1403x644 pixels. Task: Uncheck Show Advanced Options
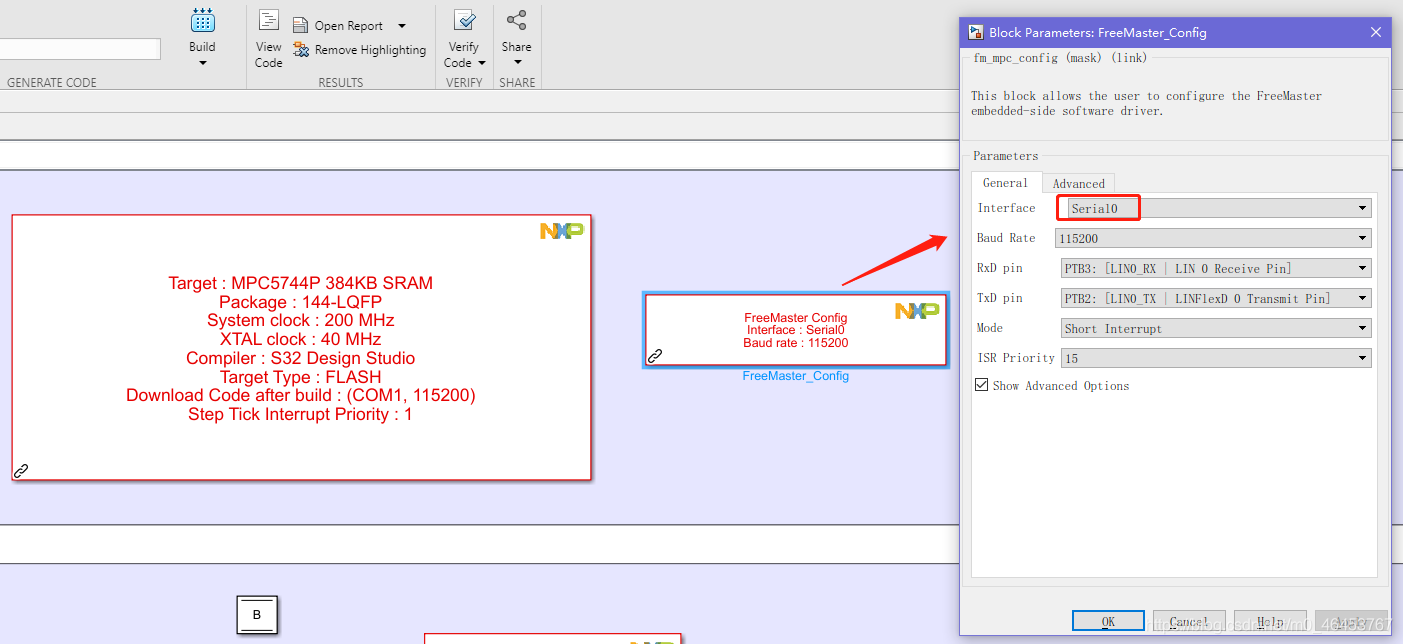point(981,384)
